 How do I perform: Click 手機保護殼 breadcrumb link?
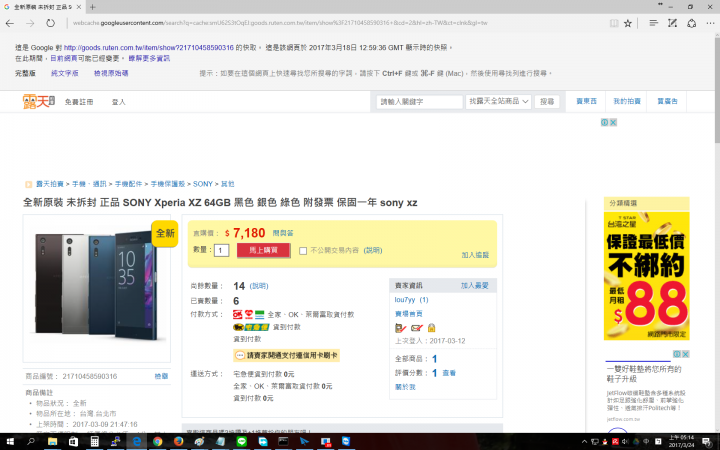coord(168,184)
